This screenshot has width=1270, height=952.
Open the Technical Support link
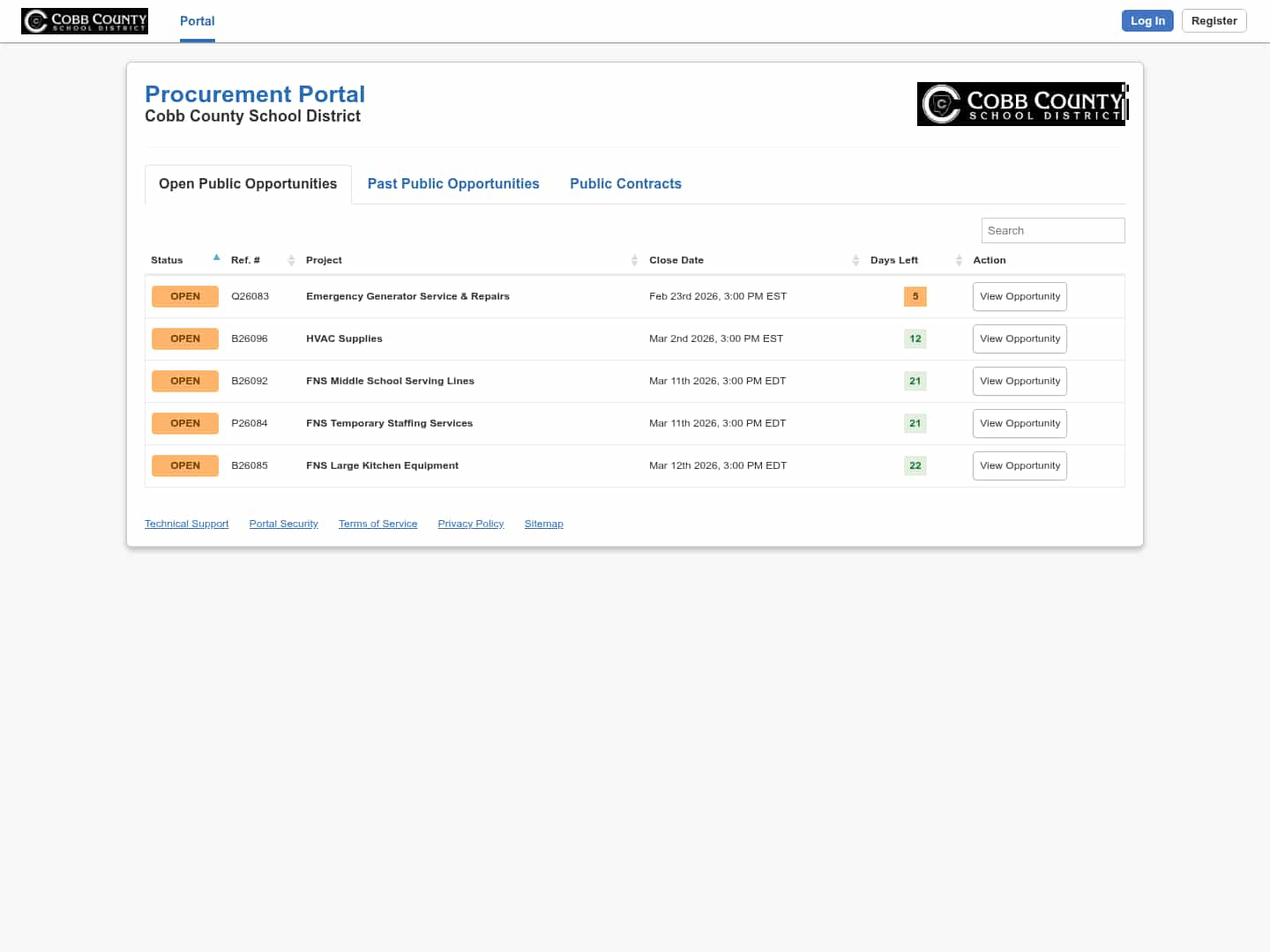click(186, 524)
